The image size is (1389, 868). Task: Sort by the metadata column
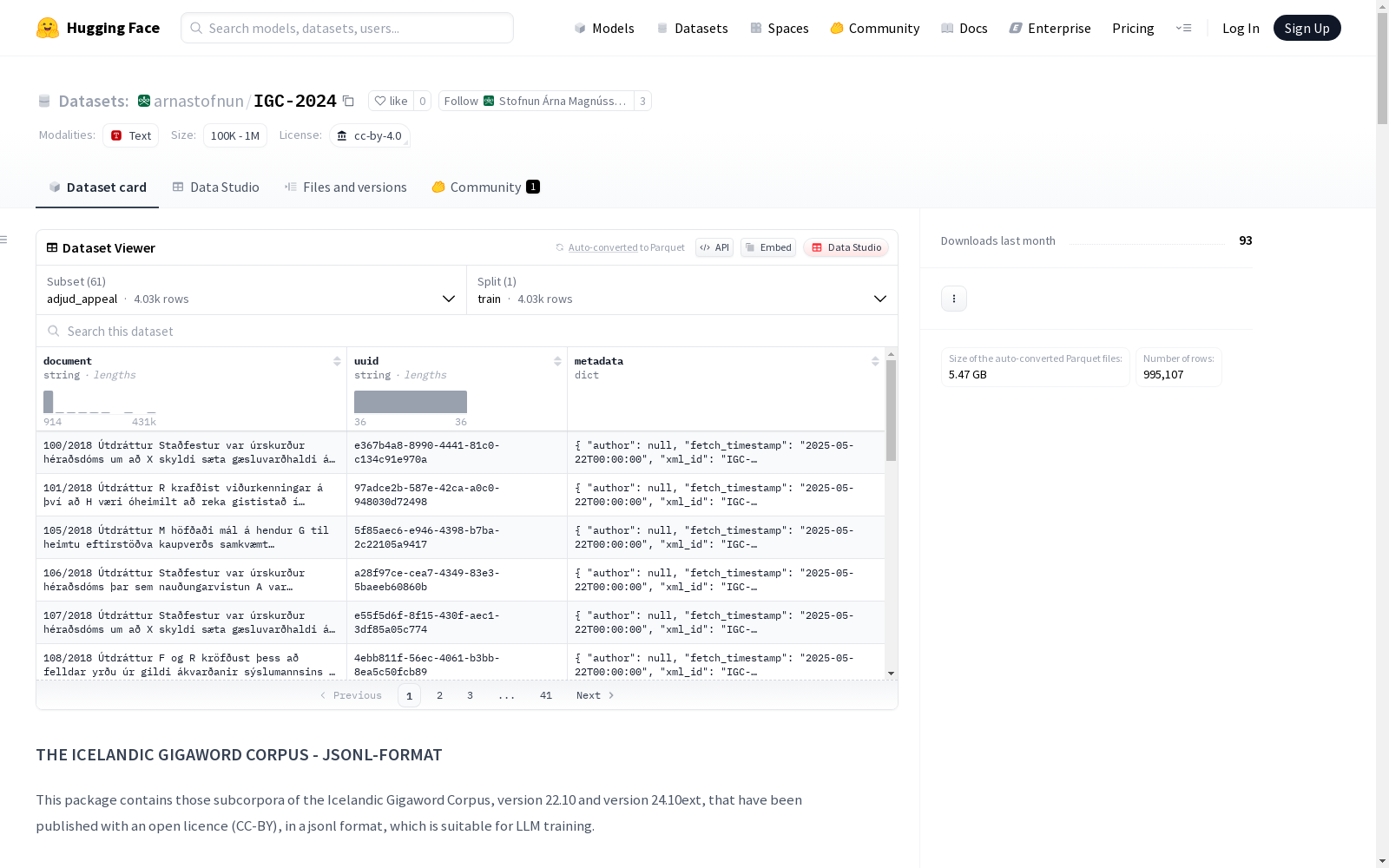(875, 361)
